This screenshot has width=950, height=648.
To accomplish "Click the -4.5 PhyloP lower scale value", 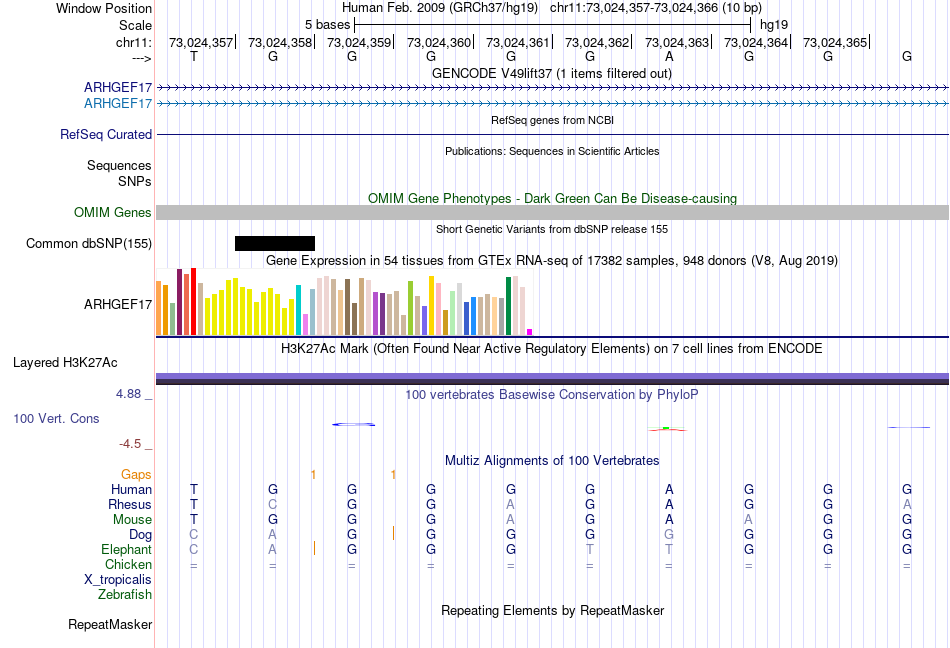I will pos(130,444).
